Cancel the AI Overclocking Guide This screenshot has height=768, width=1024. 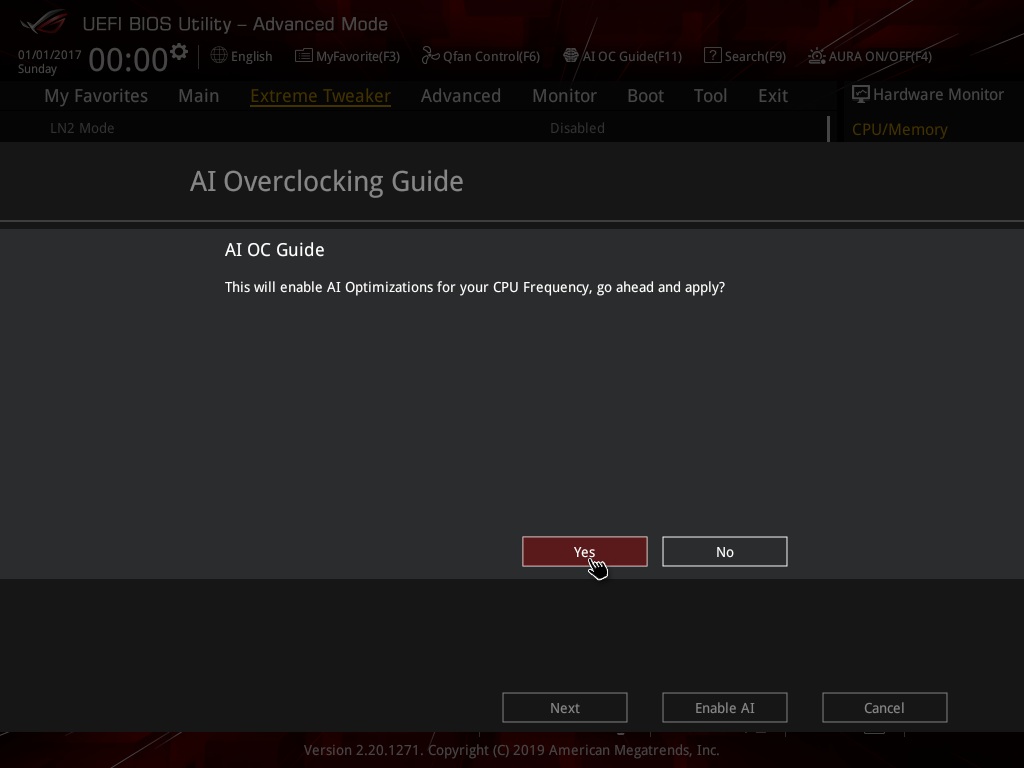pos(884,708)
